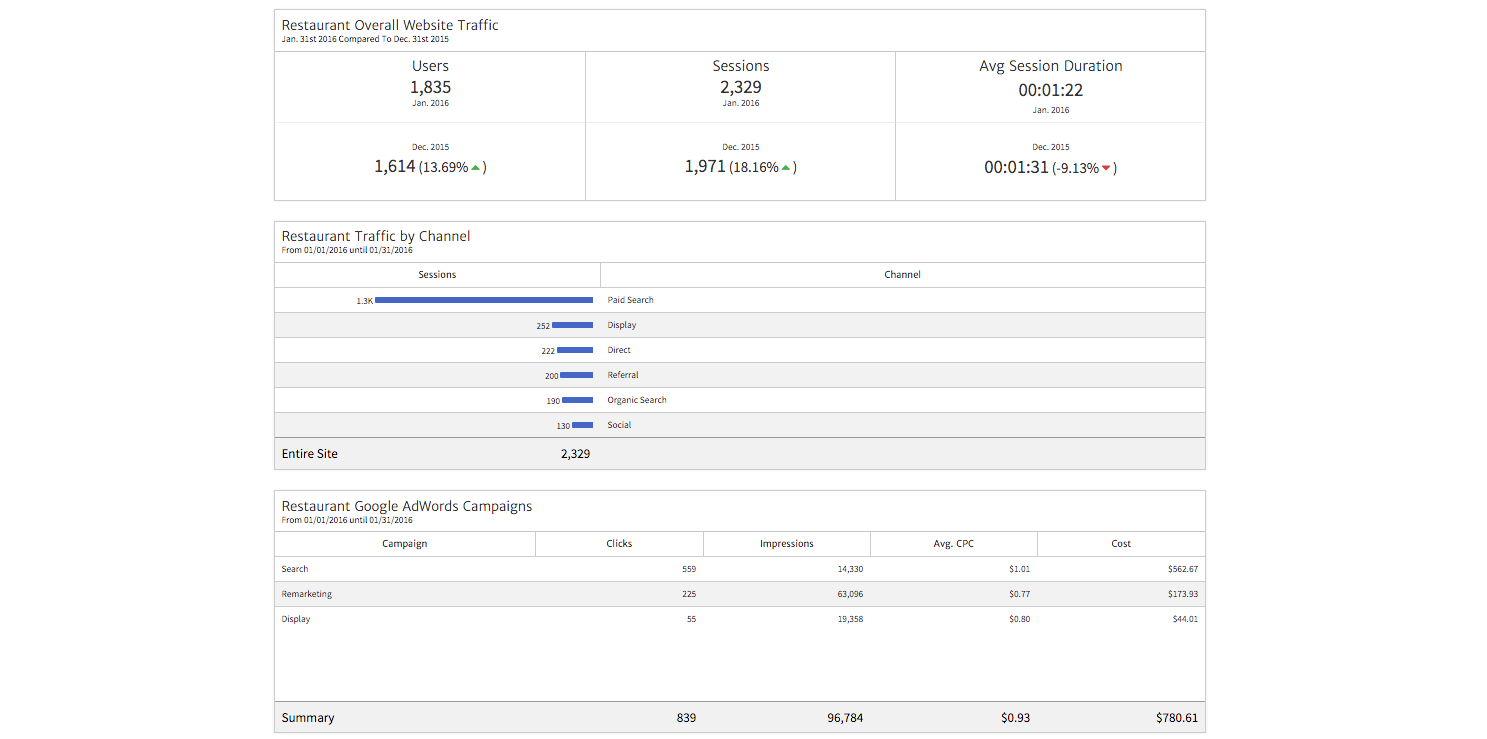Click the Cost column header
This screenshot has height=739, width=1487.
tap(1121, 544)
